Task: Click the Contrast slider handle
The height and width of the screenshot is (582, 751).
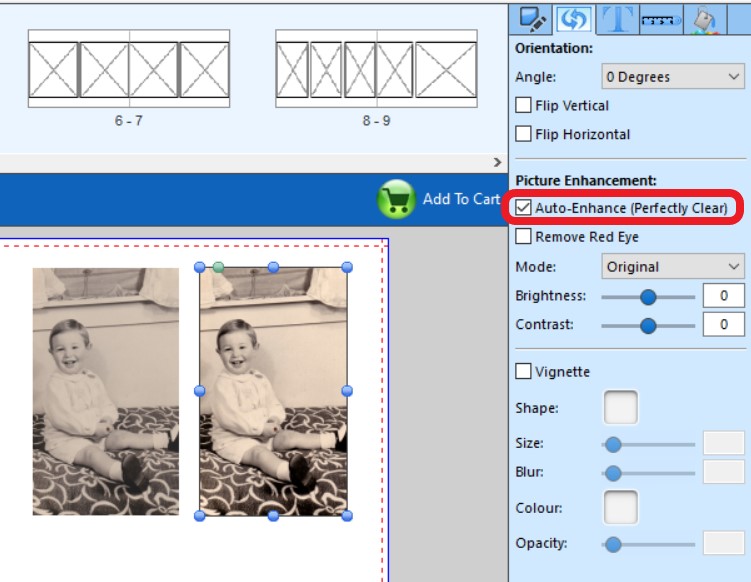Action: pos(648,326)
